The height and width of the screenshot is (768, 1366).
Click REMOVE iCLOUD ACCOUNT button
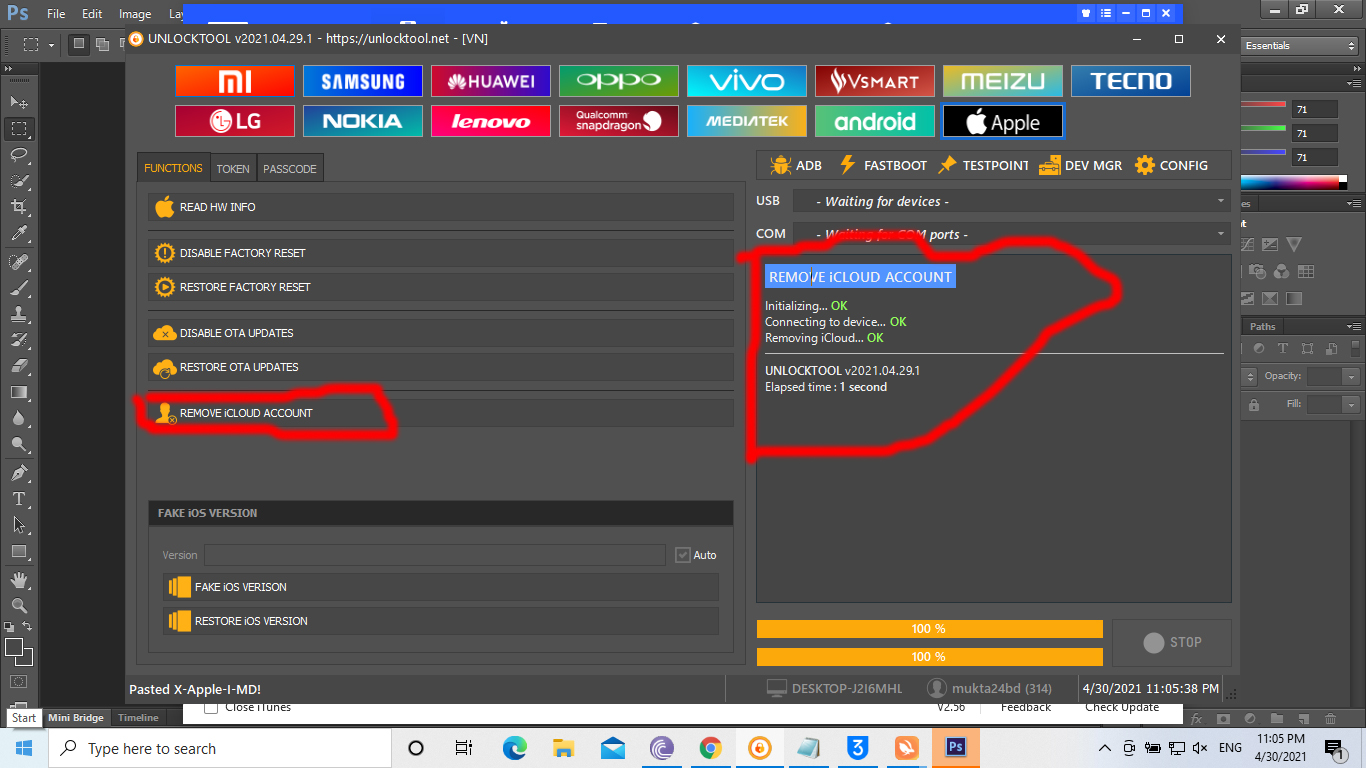(x=441, y=413)
